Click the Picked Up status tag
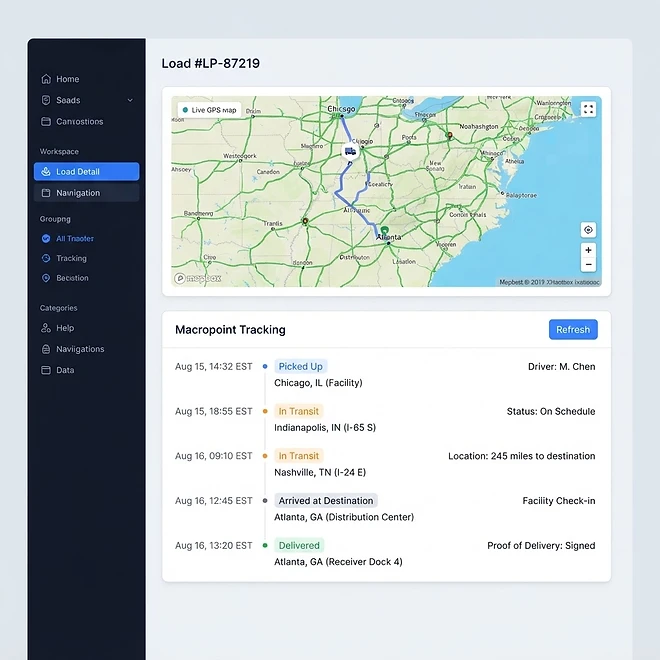Screen dimensions: 660x660 tap(301, 367)
